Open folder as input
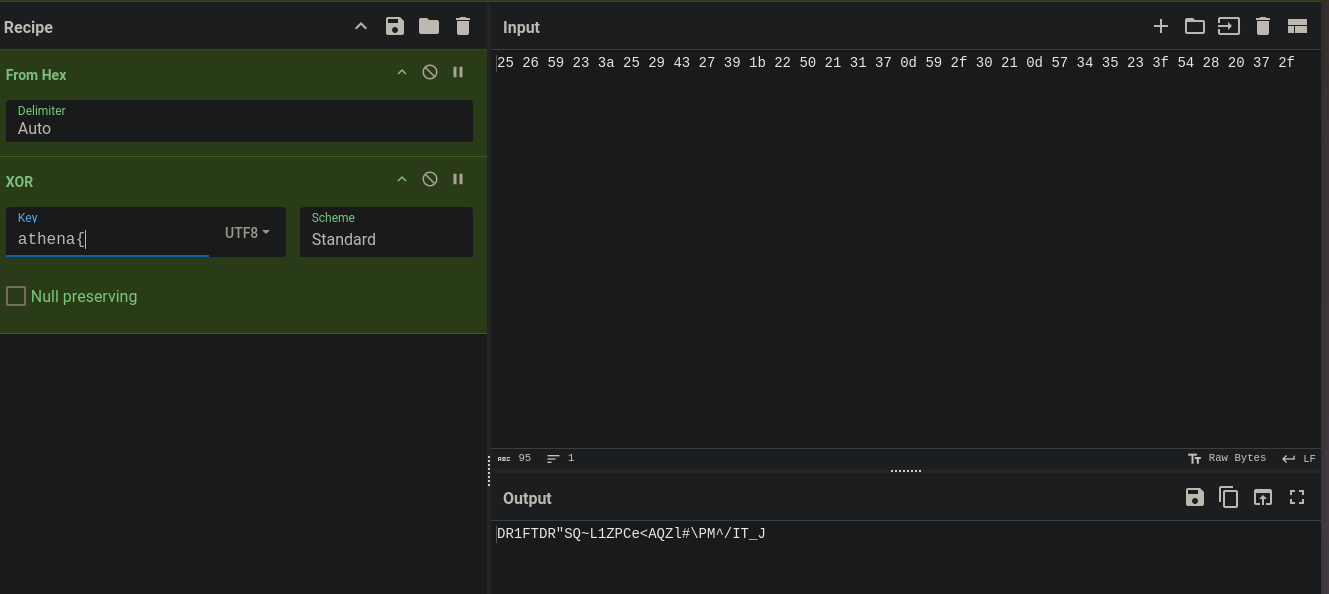The image size is (1329, 594). pyautogui.click(x=1195, y=27)
